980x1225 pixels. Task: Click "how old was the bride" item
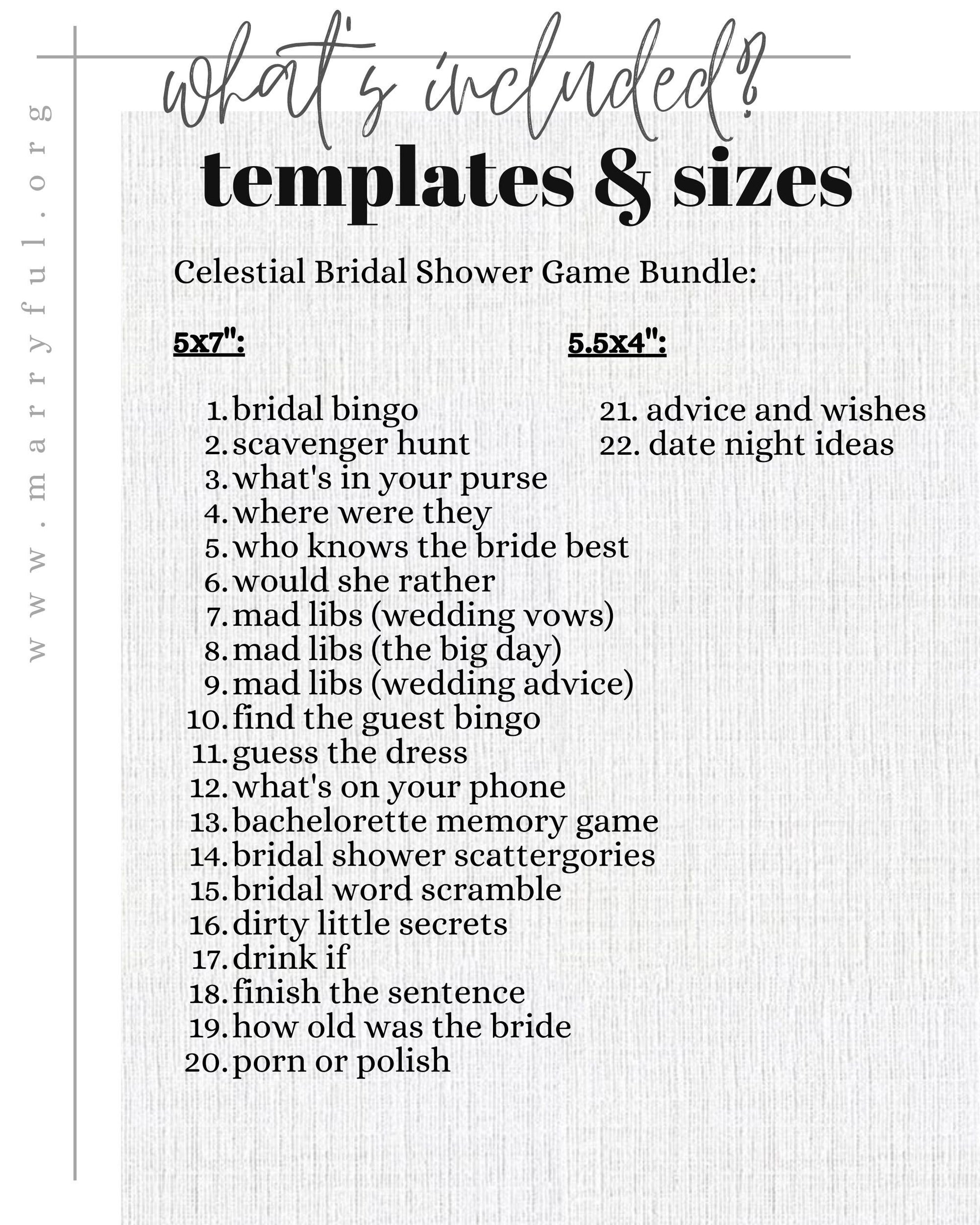coord(401,1027)
